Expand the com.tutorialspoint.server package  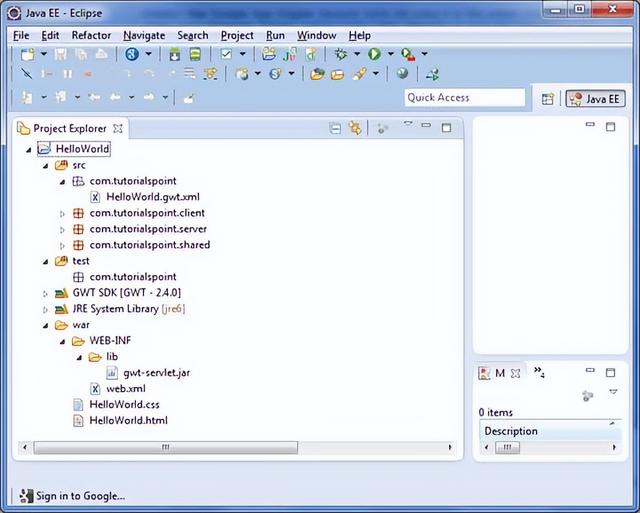[62, 230]
